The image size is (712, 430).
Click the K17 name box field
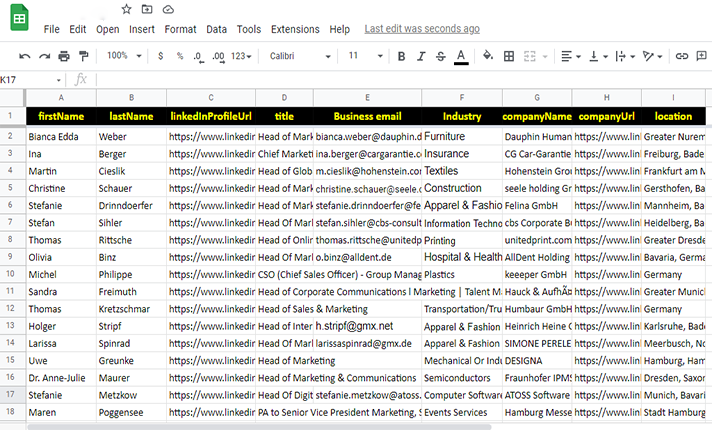tap(28, 79)
